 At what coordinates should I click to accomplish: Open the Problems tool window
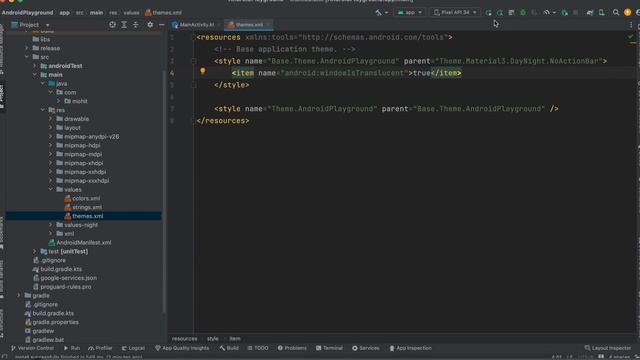tap(292, 348)
